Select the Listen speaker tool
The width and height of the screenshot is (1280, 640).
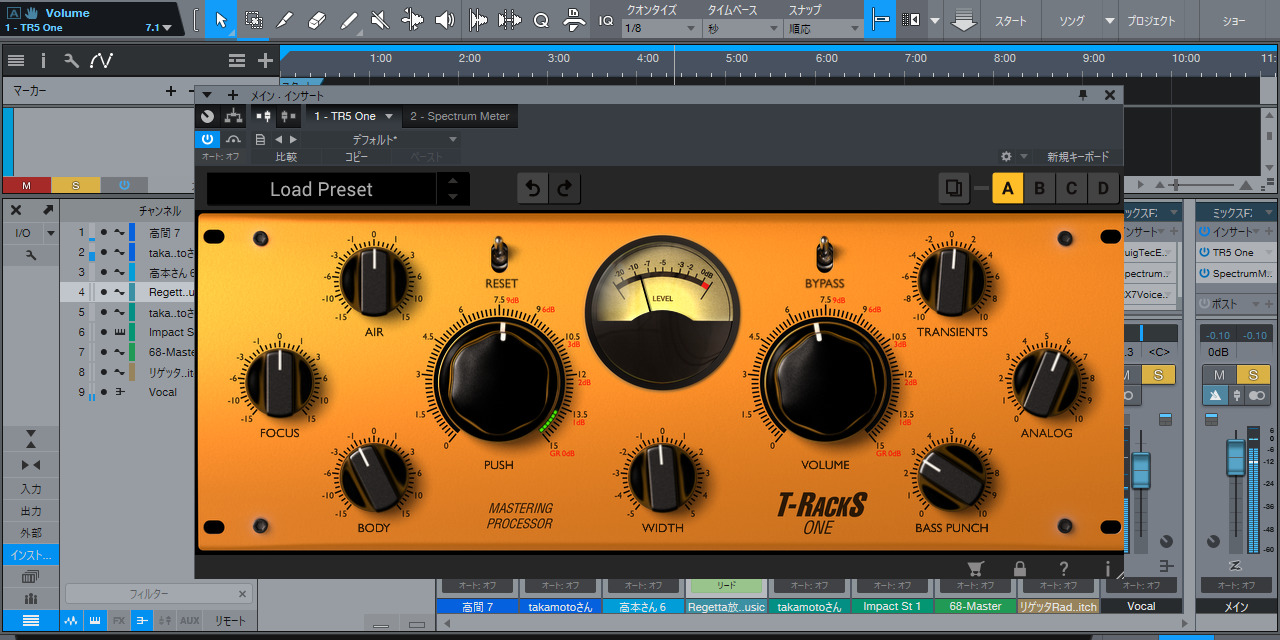point(445,20)
